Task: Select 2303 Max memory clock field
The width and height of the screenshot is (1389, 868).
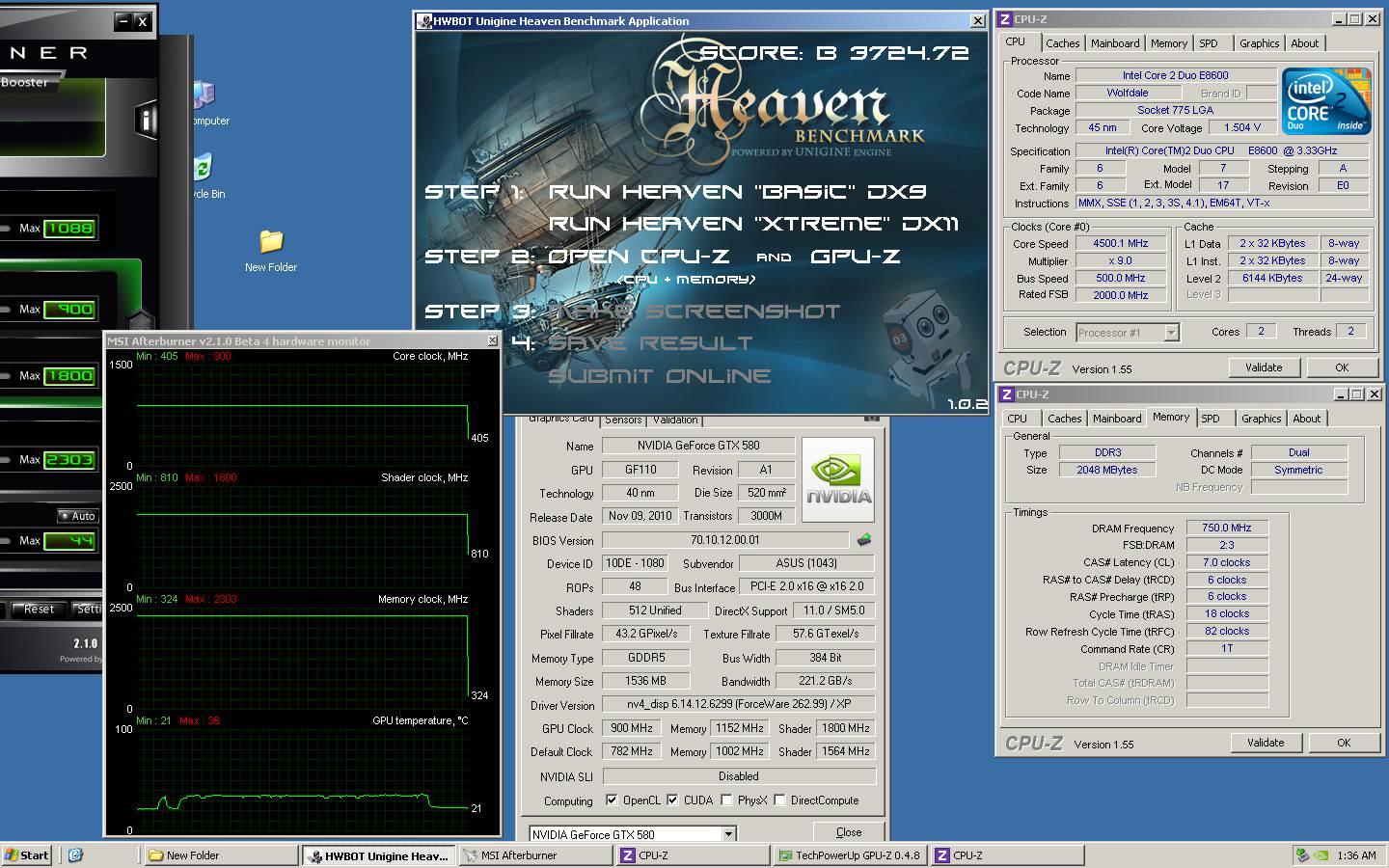Action: [69, 460]
